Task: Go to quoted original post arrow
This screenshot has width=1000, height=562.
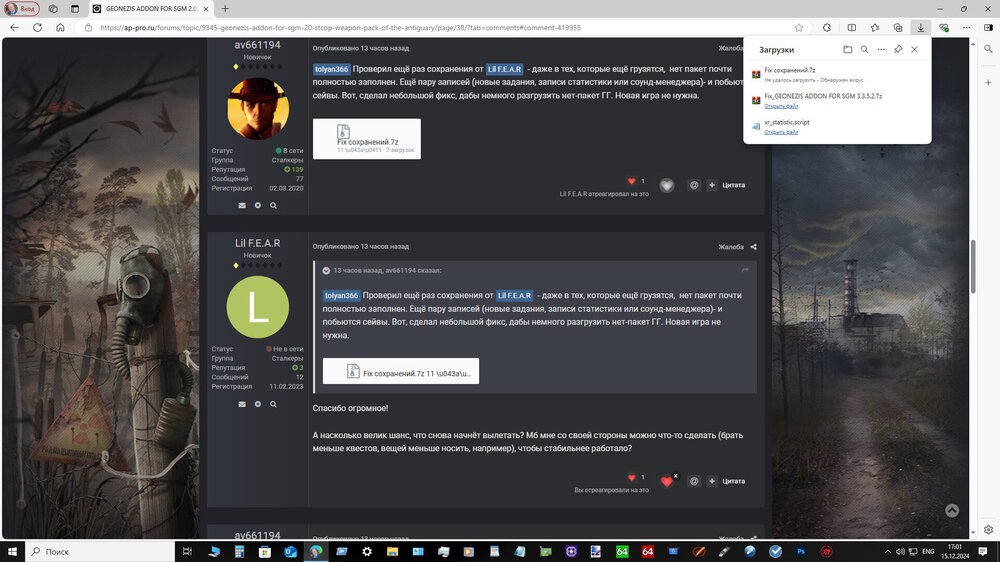Action: (x=745, y=270)
